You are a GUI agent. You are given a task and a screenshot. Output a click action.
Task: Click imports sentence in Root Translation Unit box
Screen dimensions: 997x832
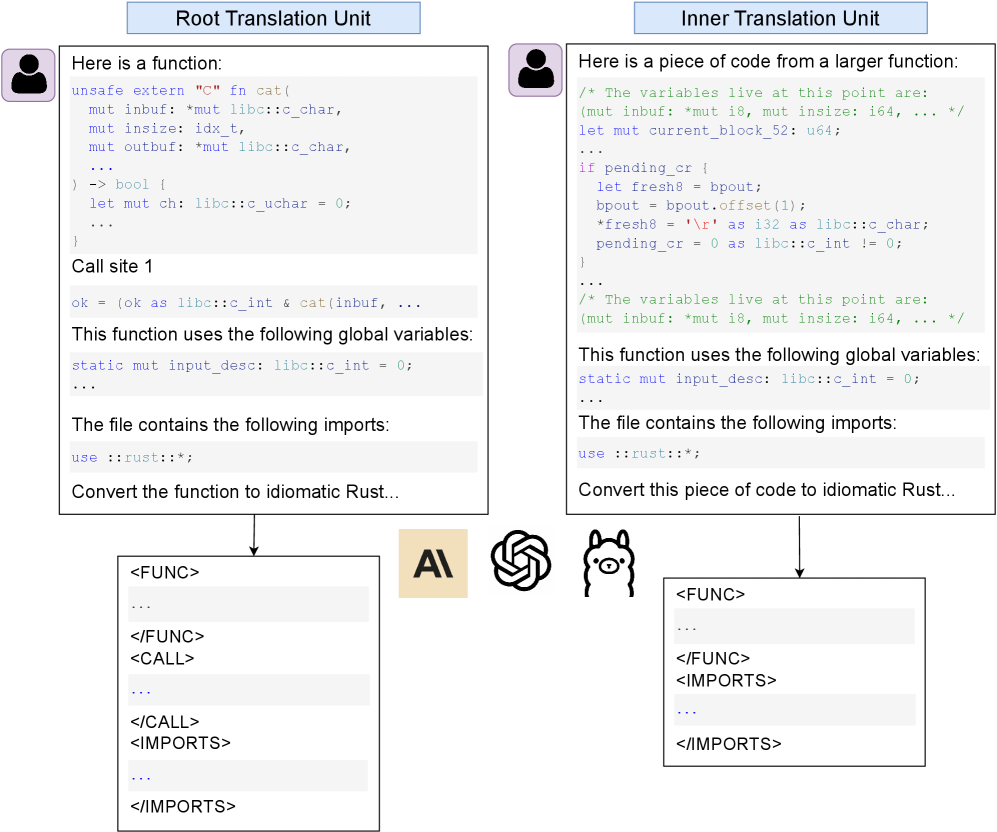230,424
